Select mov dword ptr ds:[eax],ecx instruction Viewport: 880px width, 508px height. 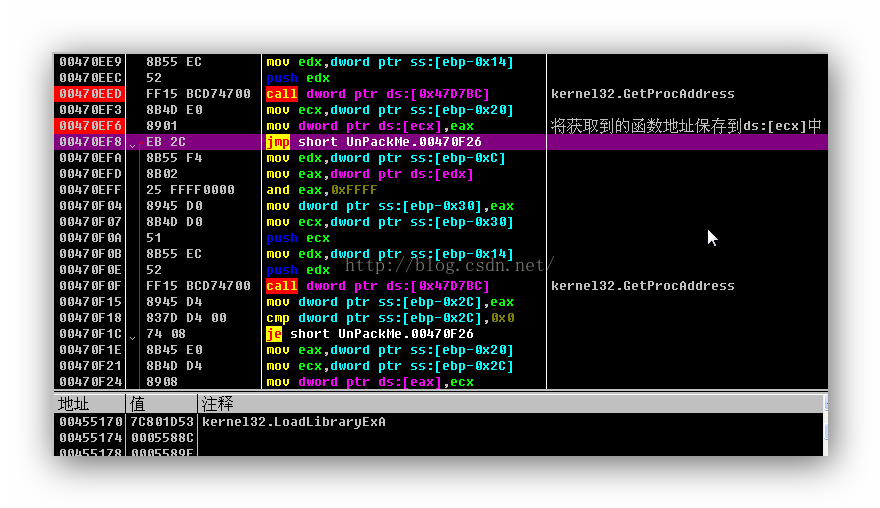click(370, 382)
